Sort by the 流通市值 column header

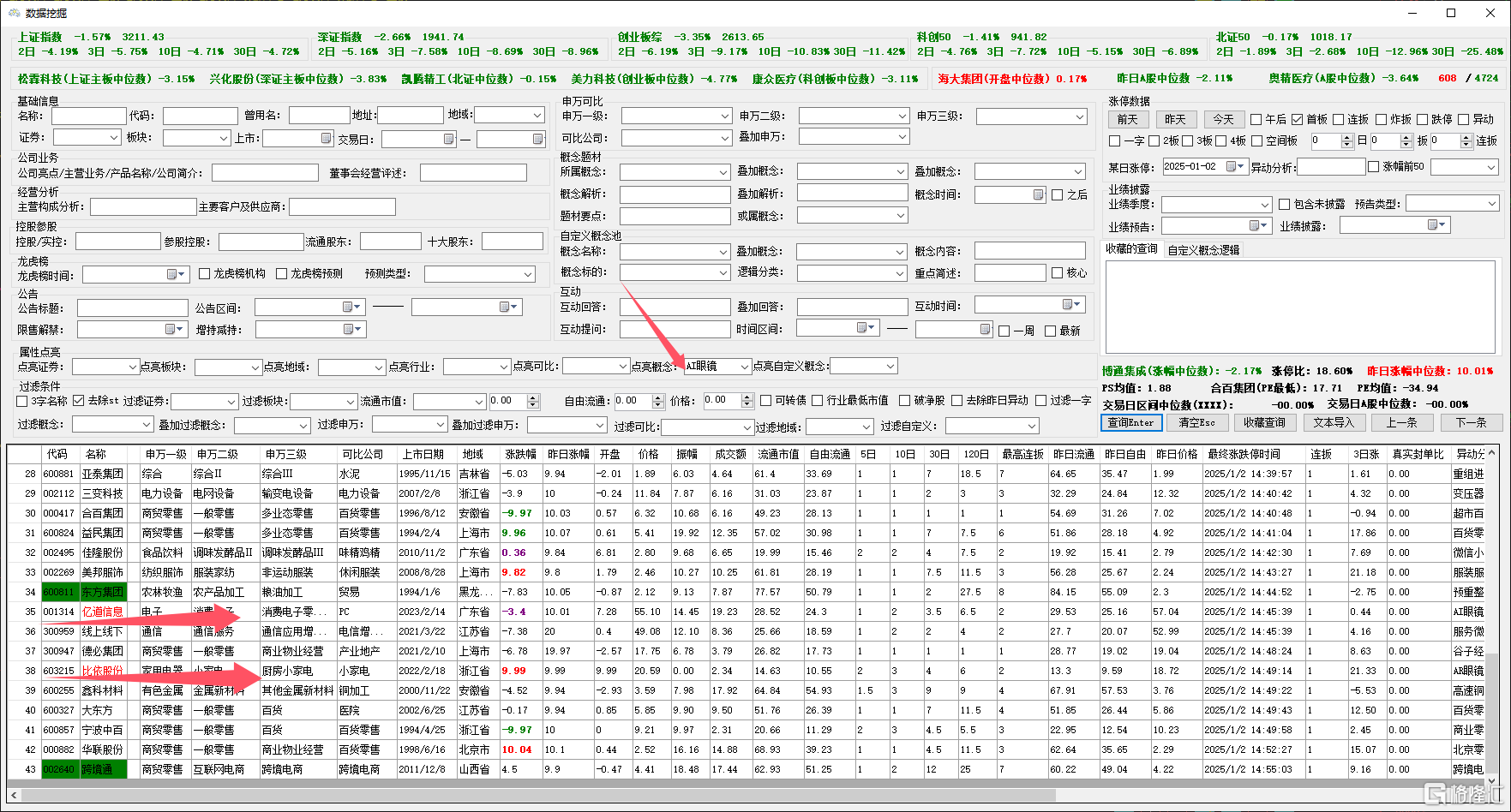coord(778,454)
